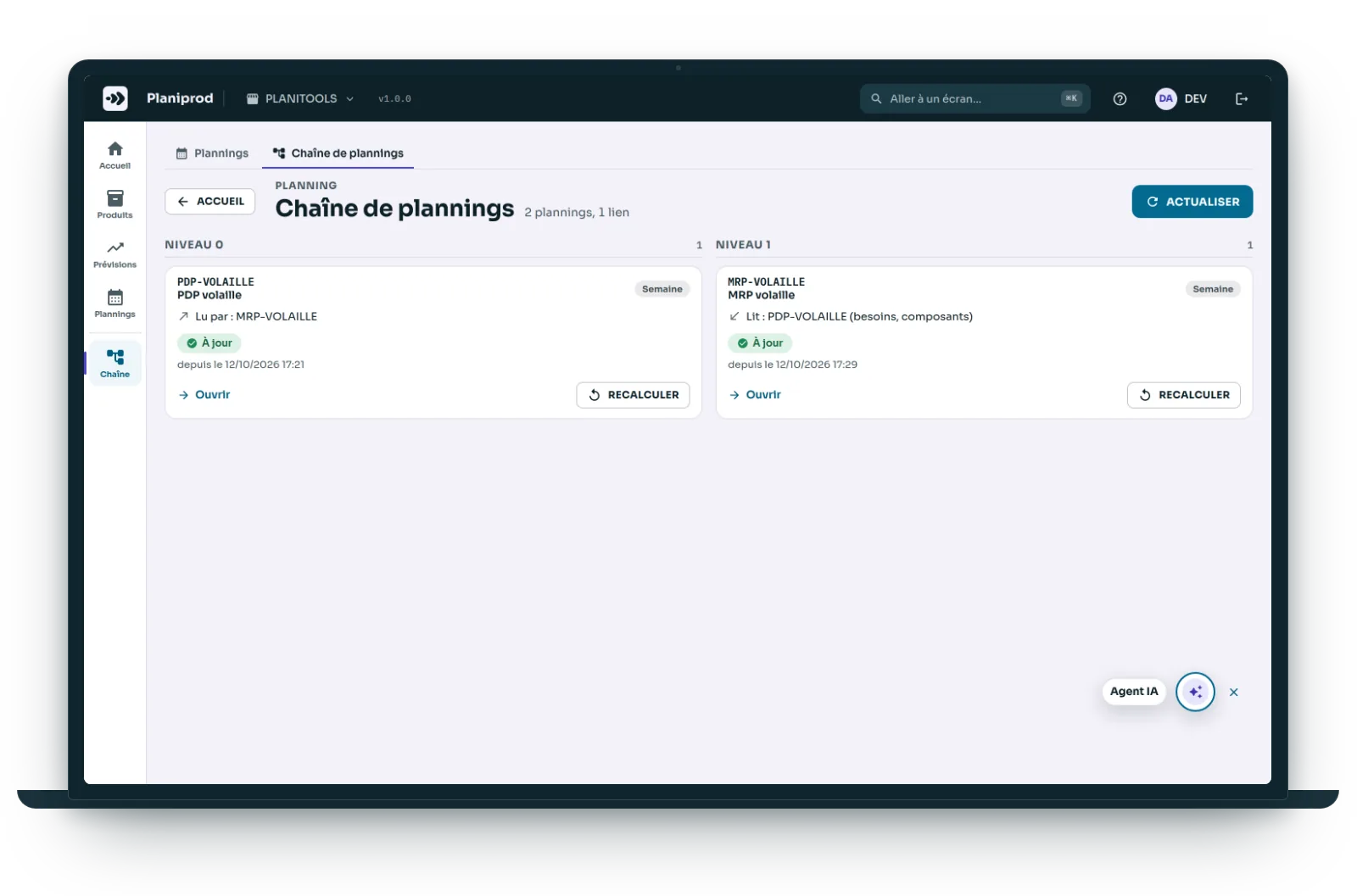The width and height of the screenshot is (1357, 896).
Task: Open the Agent IA sparkle button
Action: [x=1195, y=692]
